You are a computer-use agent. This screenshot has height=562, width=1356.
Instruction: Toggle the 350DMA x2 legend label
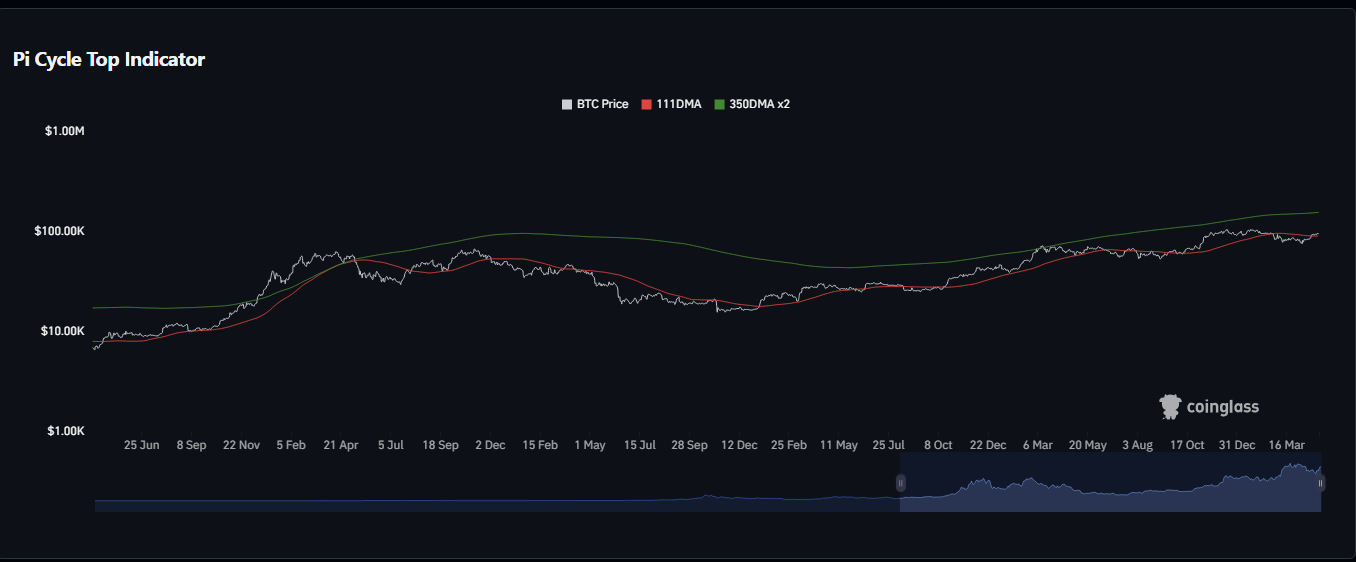tap(759, 104)
